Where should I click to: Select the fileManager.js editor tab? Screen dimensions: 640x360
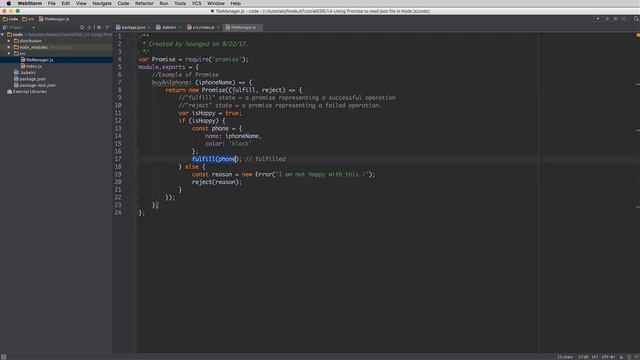tap(243, 27)
